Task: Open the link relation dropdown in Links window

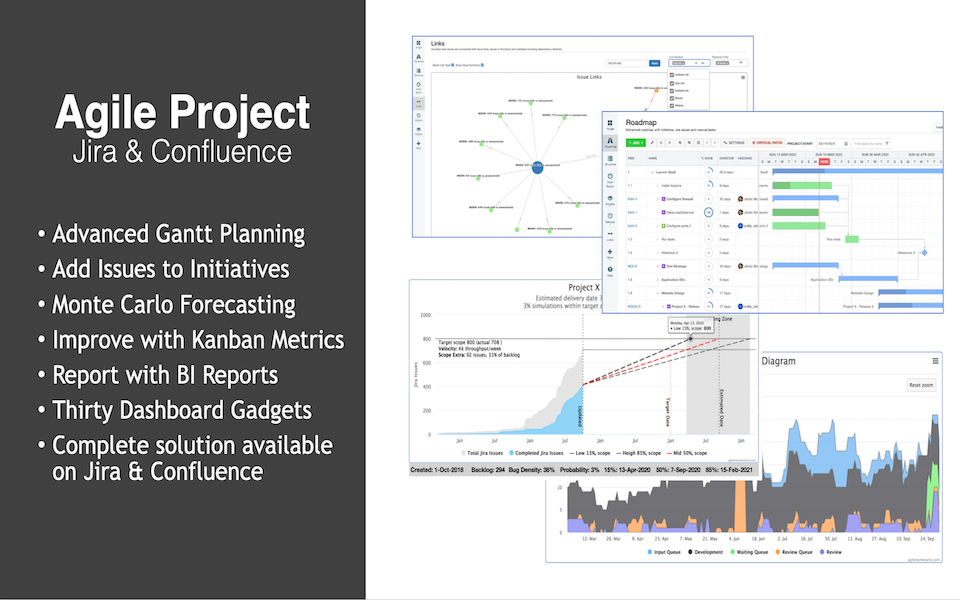Action: point(689,63)
